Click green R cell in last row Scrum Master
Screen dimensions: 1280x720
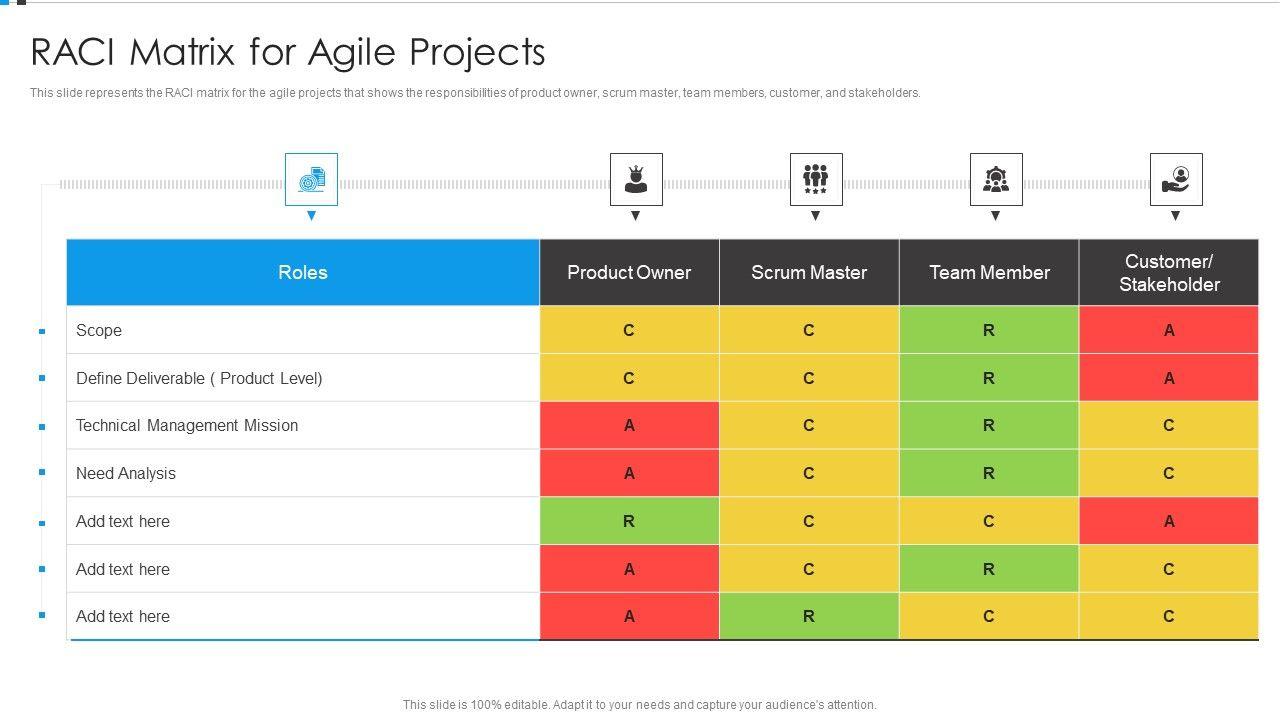[808, 616]
